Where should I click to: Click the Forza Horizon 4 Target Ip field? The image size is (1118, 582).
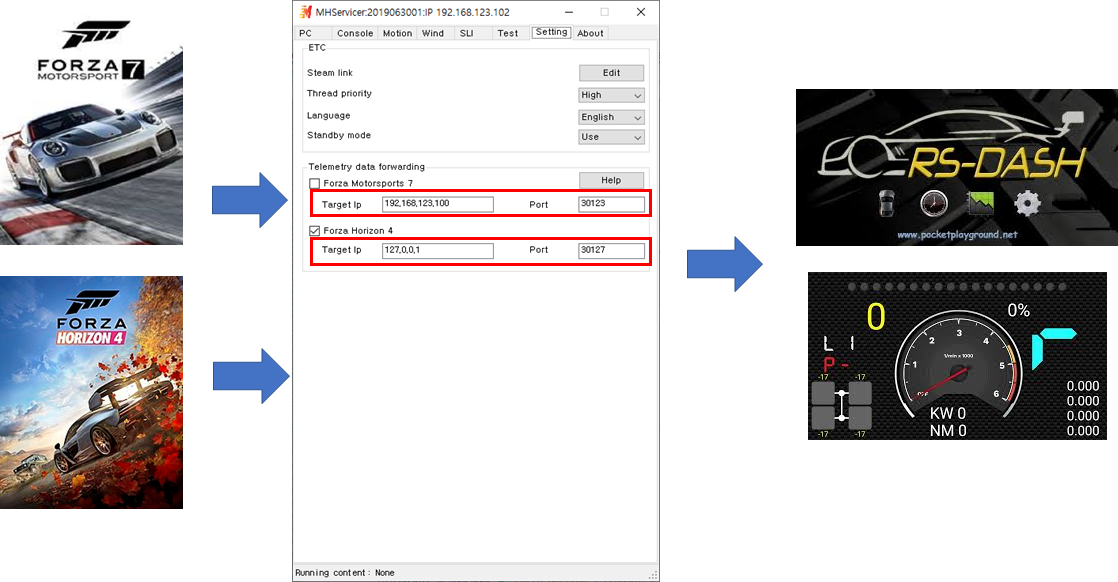438,250
